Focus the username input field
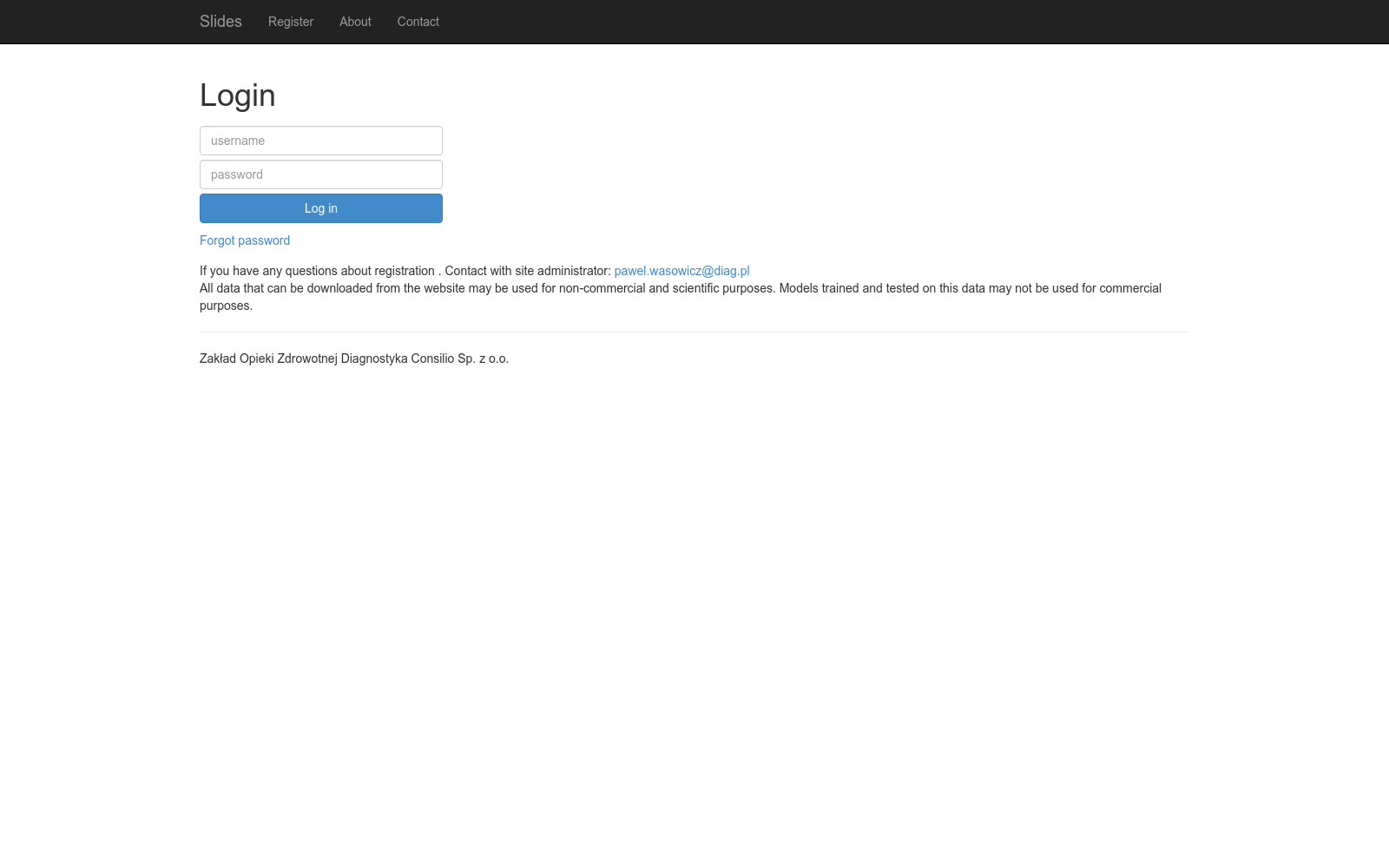Image resolution: width=1389 pixels, height=868 pixels. [321, 141]
